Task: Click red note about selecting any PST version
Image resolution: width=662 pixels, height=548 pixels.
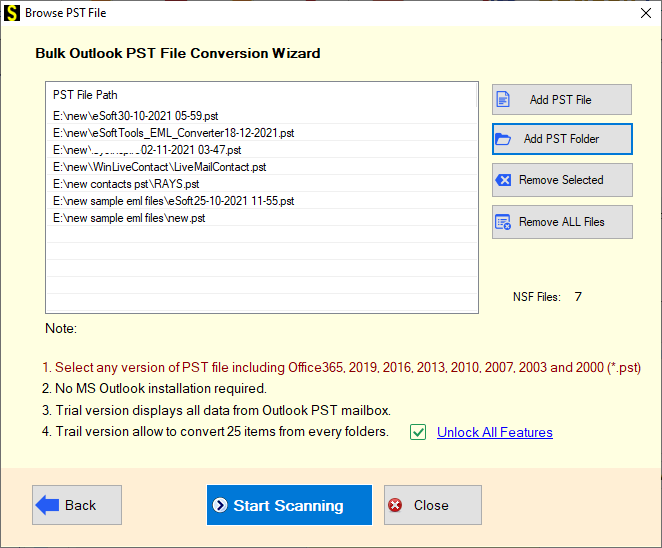Action: (x=342, y=367)
